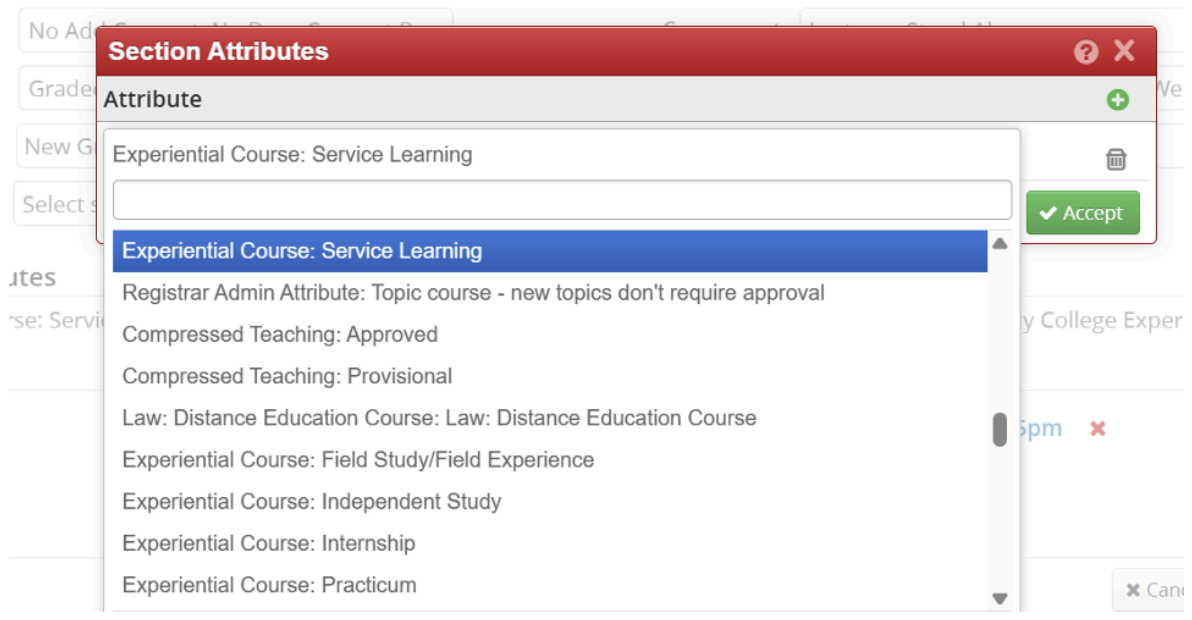This screenshot has height=620, width=1192.
Task: Click the red X remove meeting icon
Action: click(x=1097, y=428)
